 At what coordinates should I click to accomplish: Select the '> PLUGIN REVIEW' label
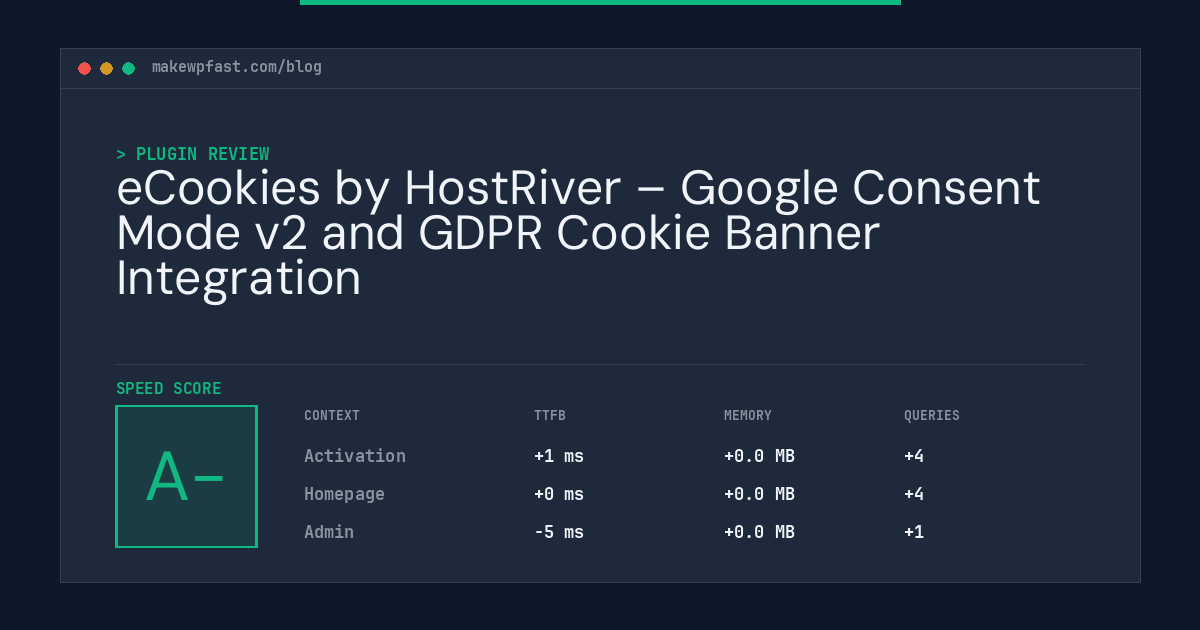click(193, 154)
